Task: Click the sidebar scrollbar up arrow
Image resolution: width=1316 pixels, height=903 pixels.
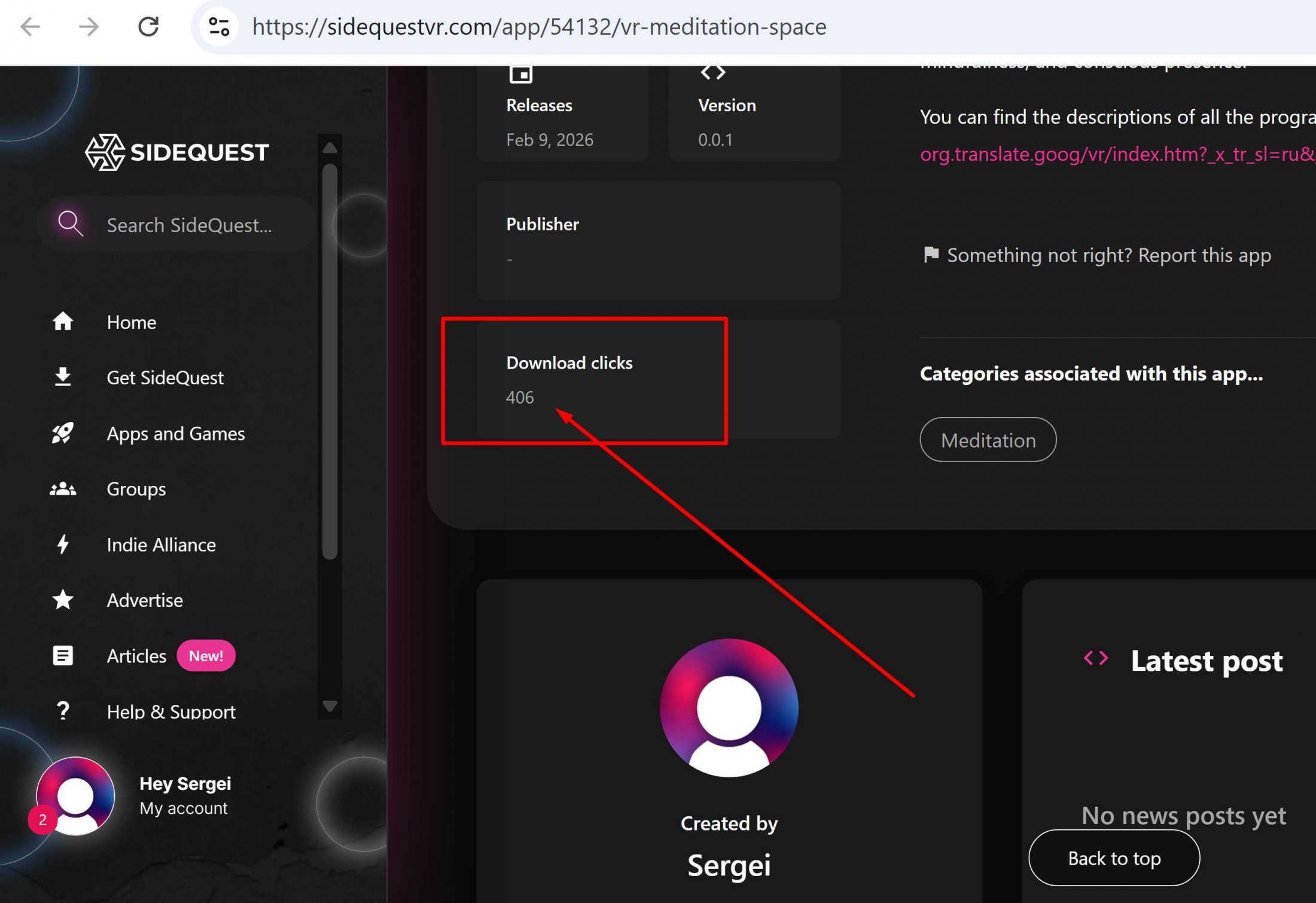Action: 330,147
